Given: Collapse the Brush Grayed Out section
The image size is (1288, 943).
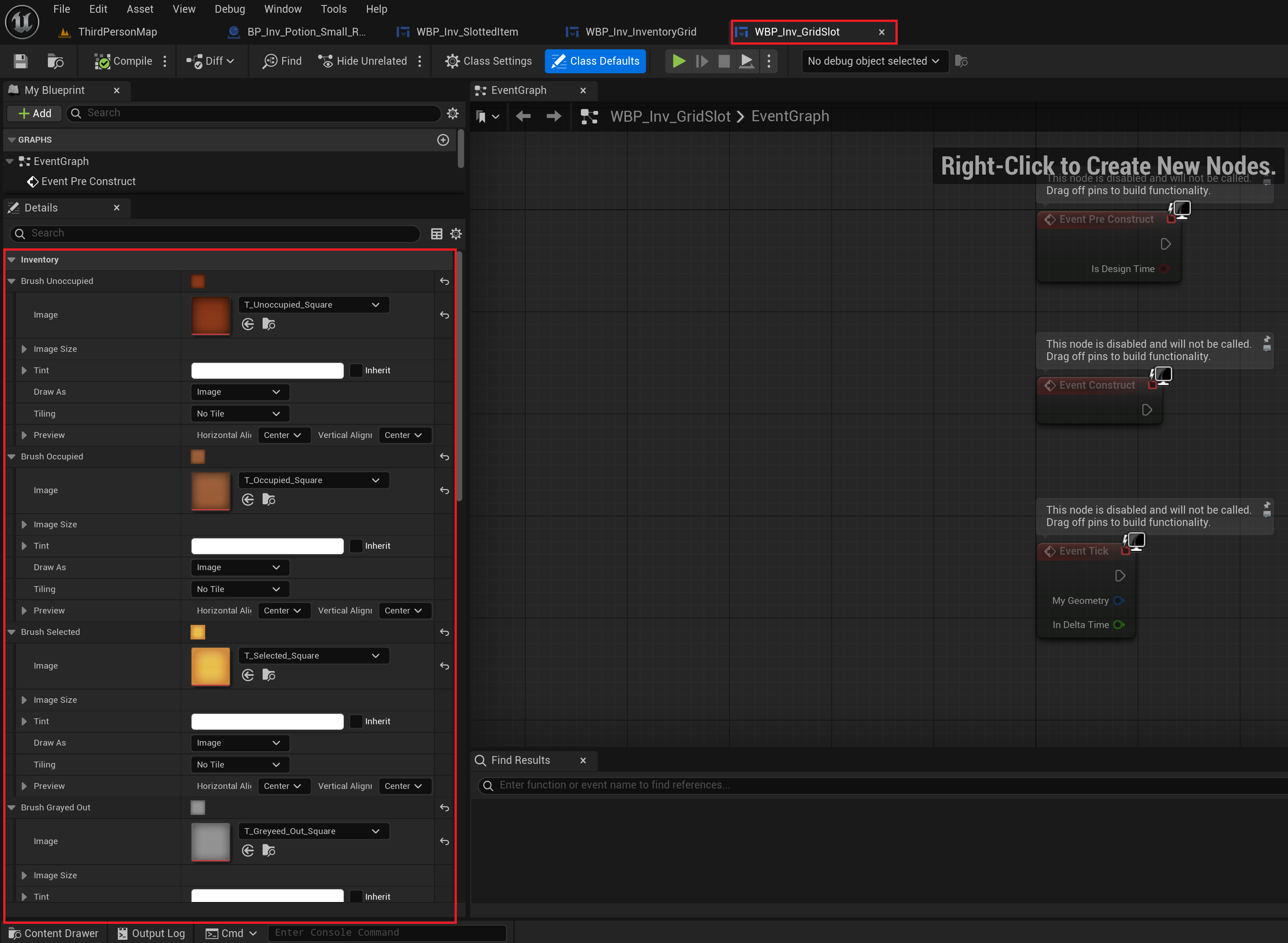Looking at the screenshot, I should [x=11, y=807].
